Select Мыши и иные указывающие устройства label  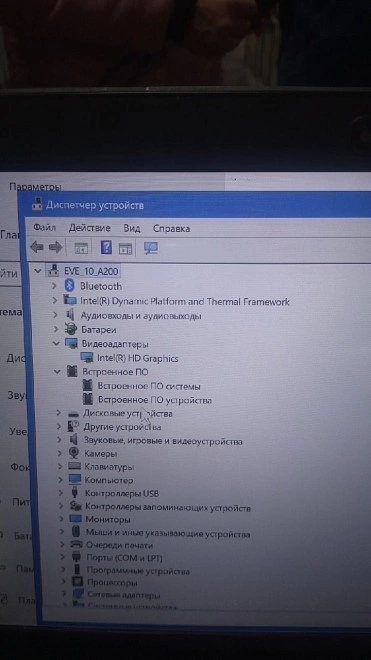coord(168,534)
